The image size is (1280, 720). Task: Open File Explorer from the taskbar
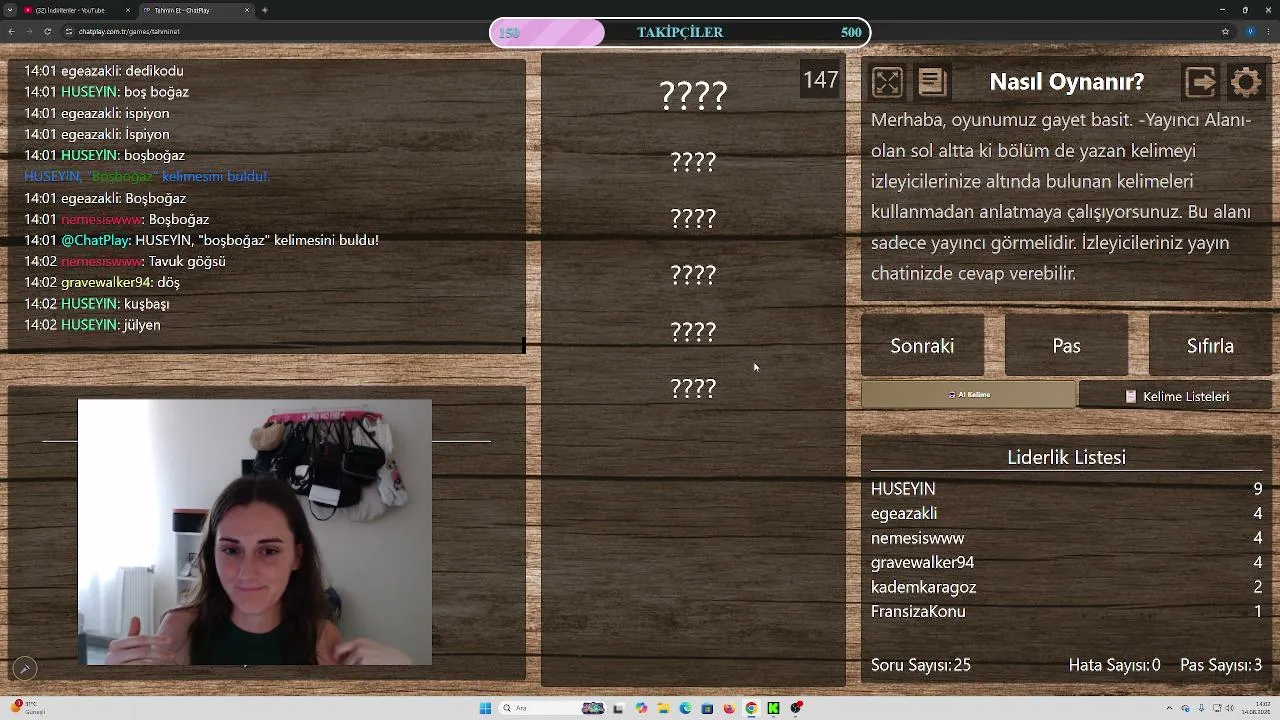pyautogui.click(x=663, y=708)
